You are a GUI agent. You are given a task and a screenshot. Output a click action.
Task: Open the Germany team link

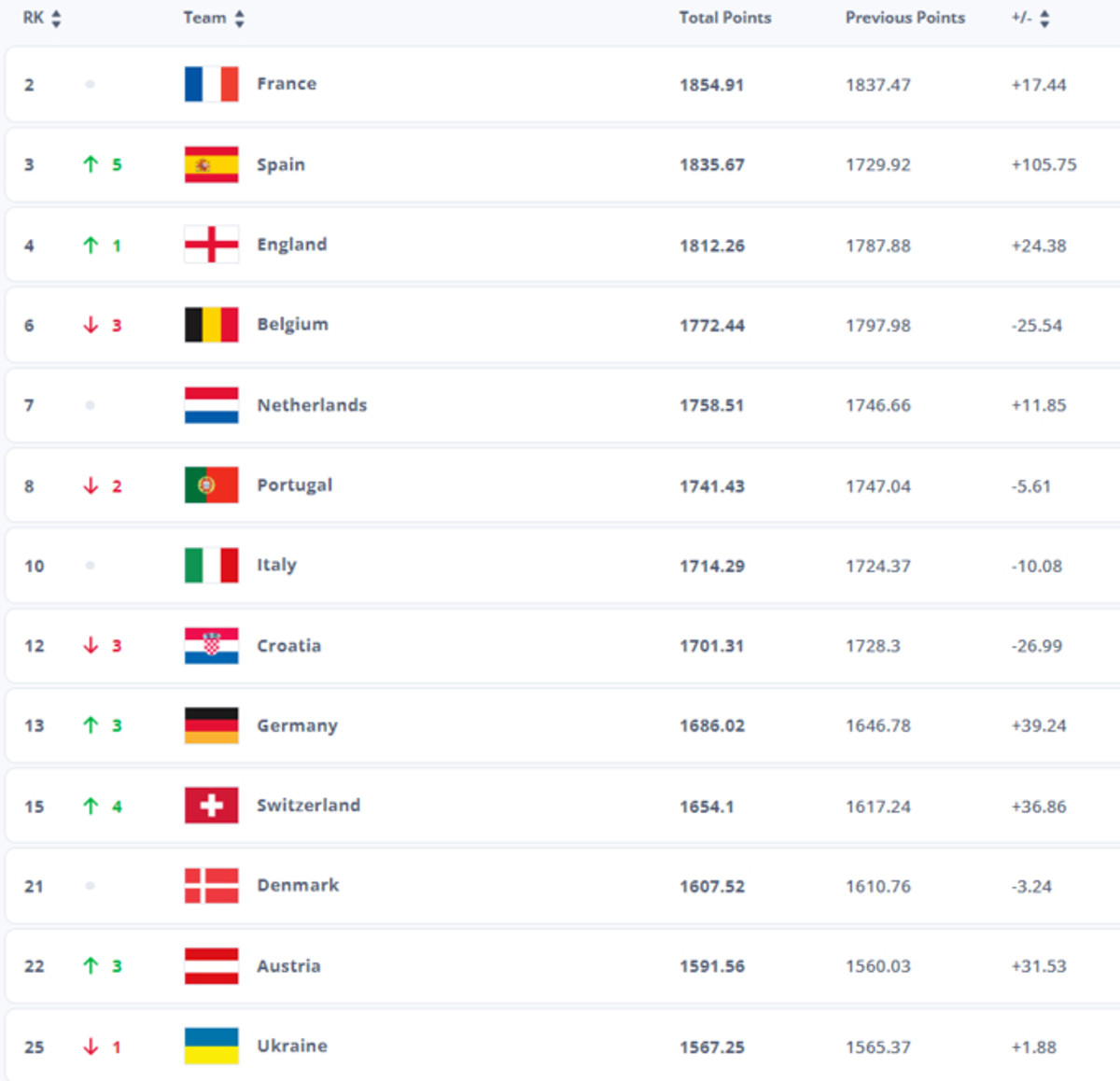297,725
